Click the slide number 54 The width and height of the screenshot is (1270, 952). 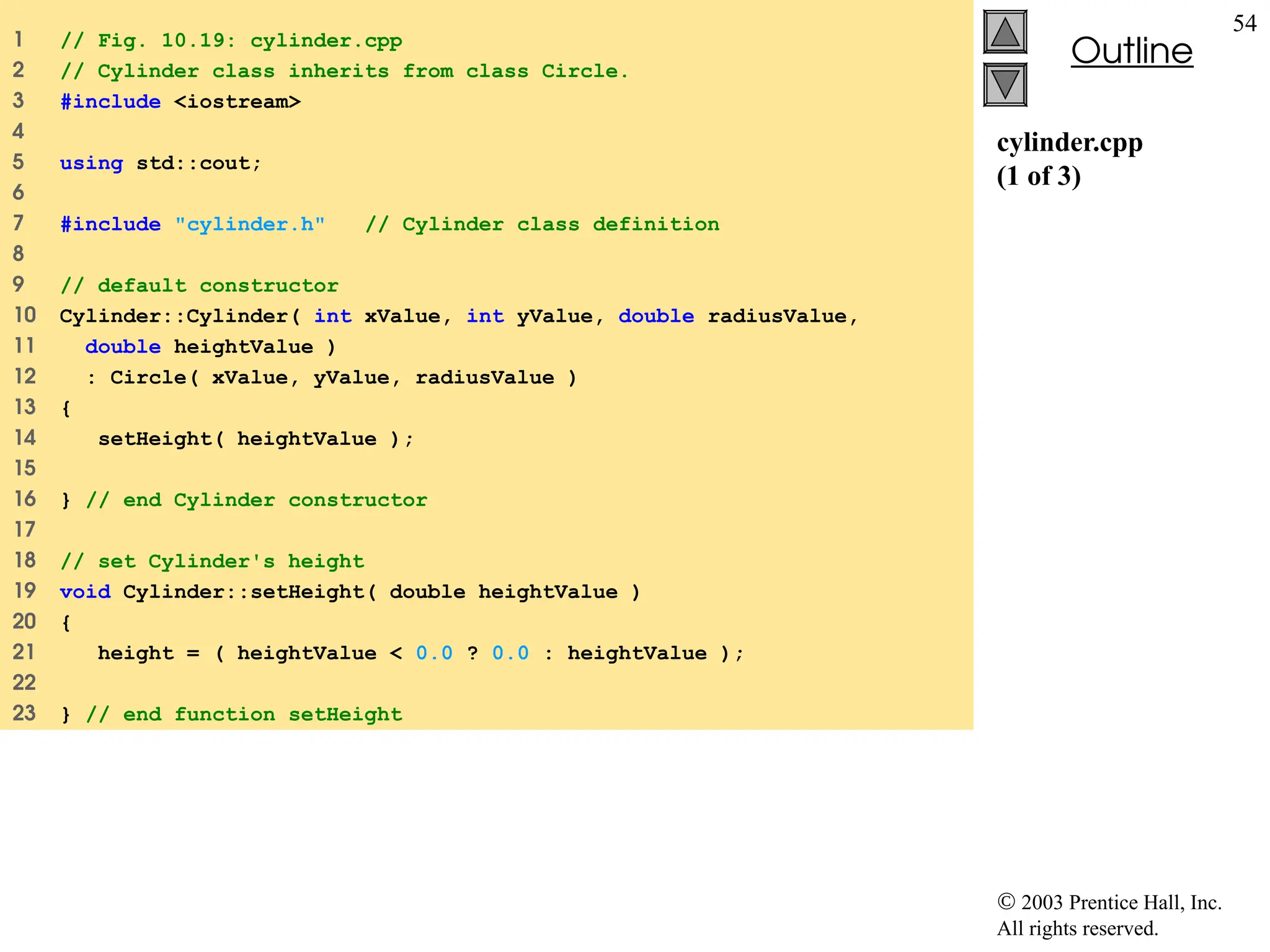pos(1245,24)
